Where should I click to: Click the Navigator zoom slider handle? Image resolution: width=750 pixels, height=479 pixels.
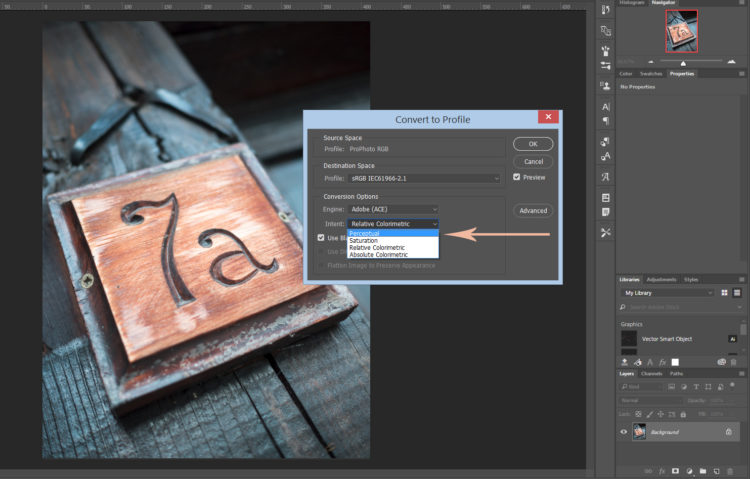(683, 62)
